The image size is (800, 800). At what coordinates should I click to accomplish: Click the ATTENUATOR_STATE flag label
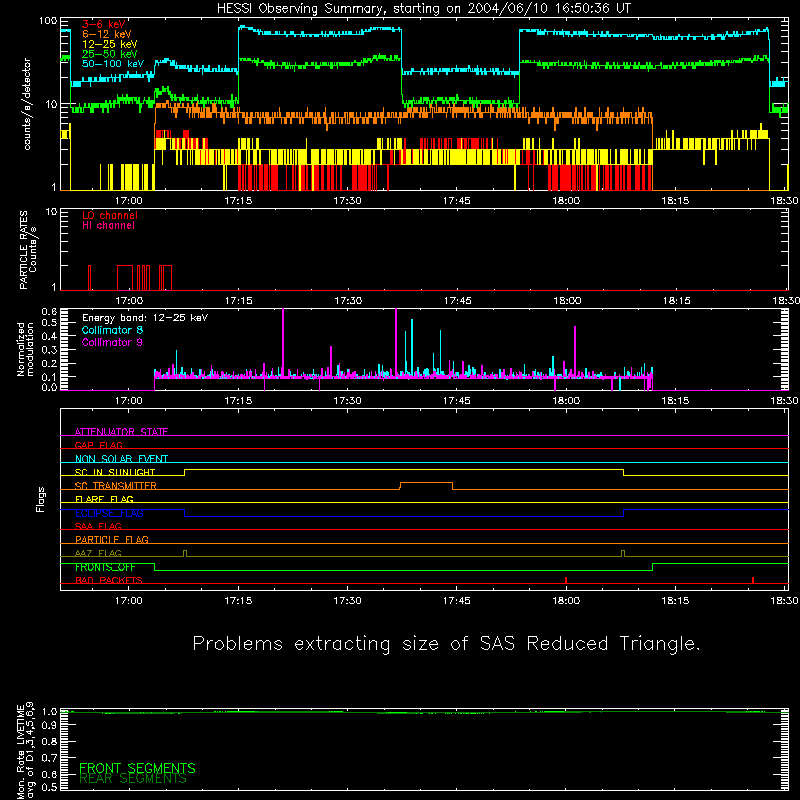click(121, 432)
